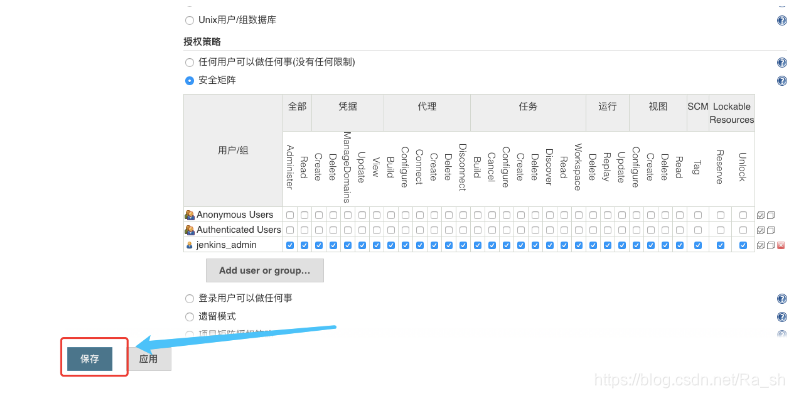This screenshot has height=398, width=794.
Task: Click Add user or group… button
Action: (x=265, y=270)
